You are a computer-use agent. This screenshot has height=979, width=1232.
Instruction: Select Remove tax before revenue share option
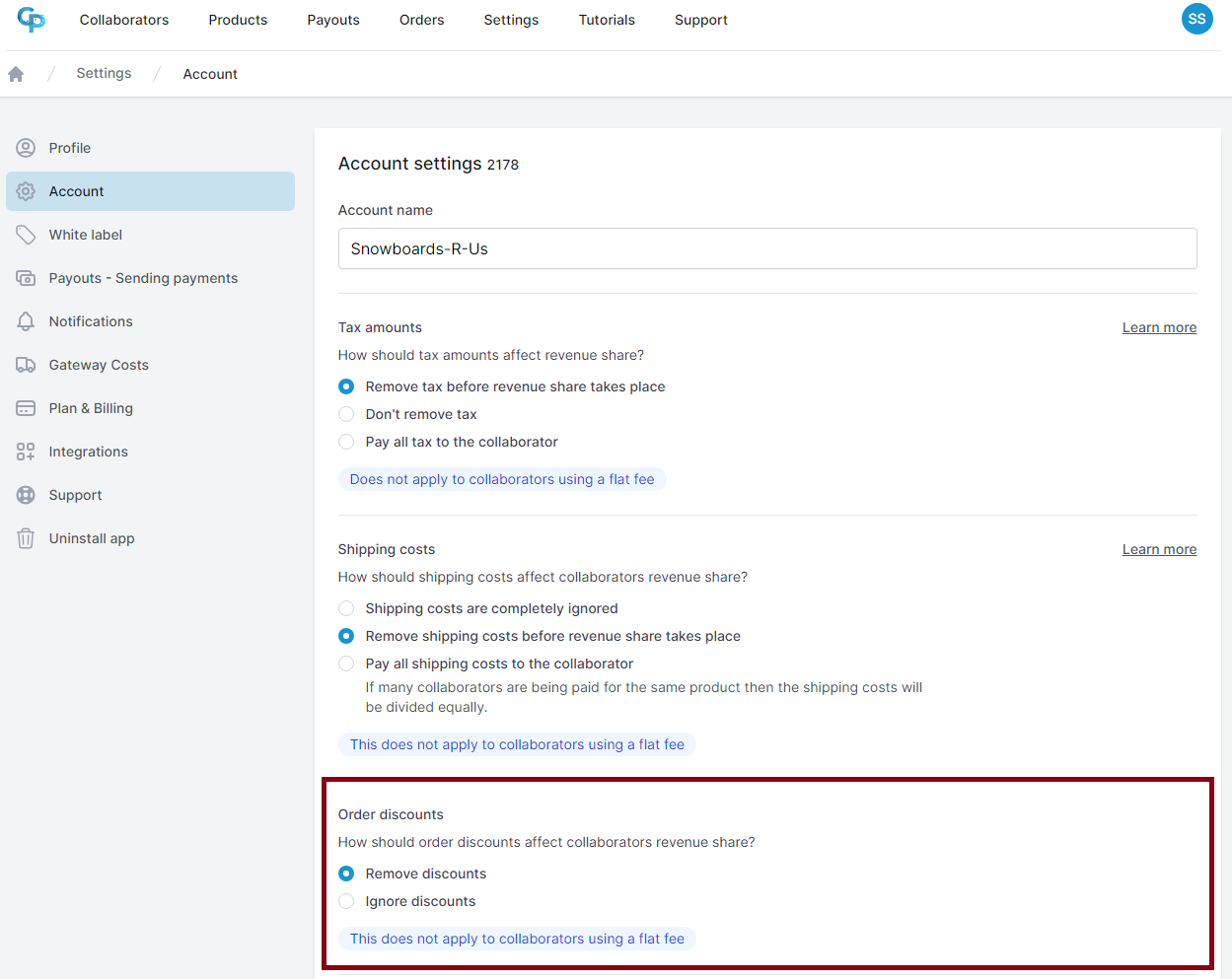coord(346,386)
